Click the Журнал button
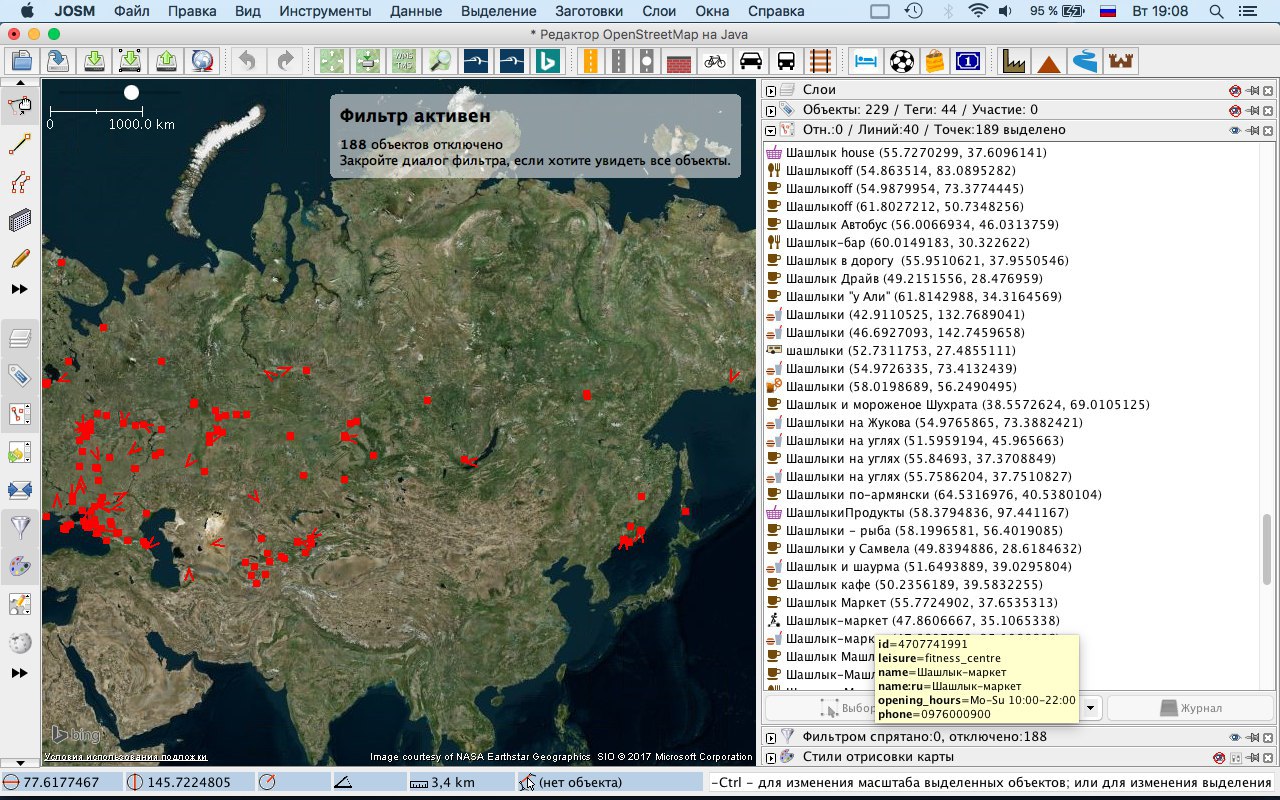The height and width of the screenshot is (800, 1280). click(1189, 707)
